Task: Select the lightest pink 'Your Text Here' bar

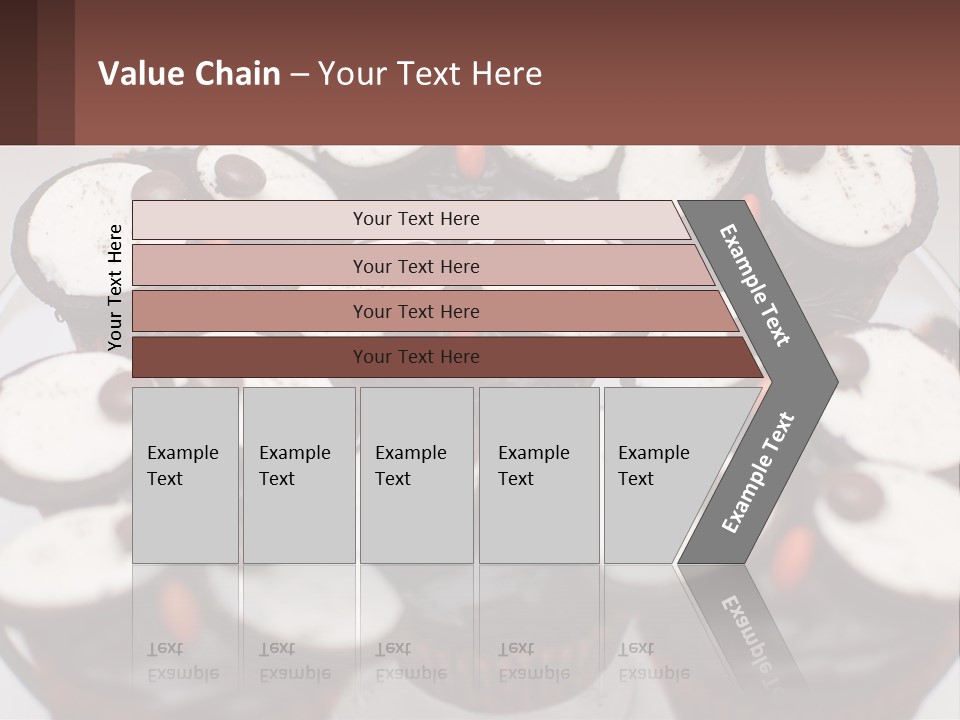Action: [x=411, y=220]
